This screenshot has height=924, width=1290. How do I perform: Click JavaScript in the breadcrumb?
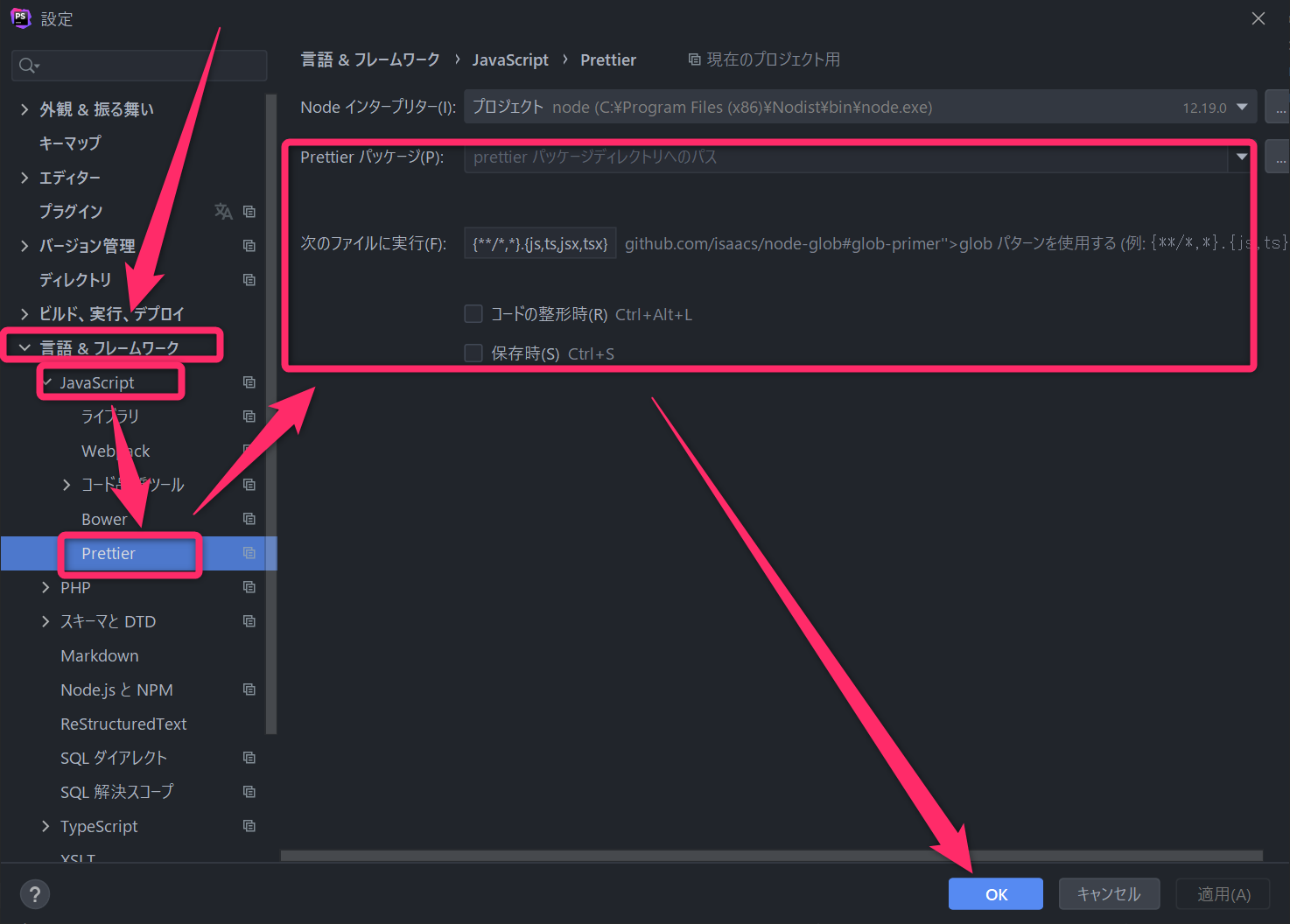[510, 59]
